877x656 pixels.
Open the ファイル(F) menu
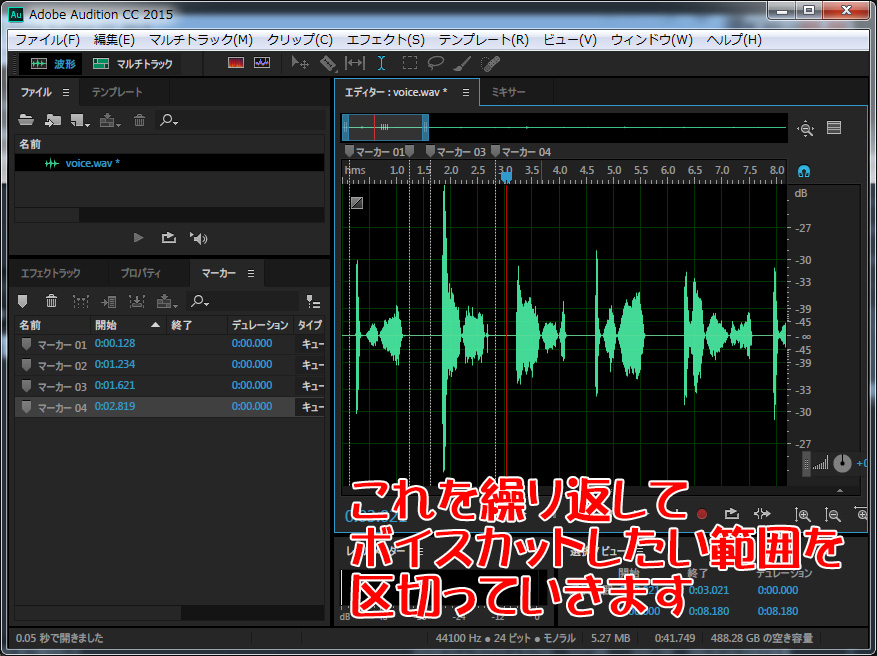coord(48,40)
